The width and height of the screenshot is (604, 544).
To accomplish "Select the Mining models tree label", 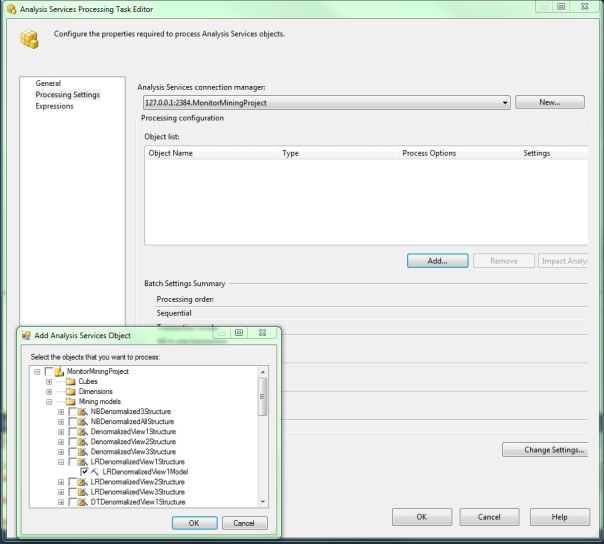I will pyautogui.click(x=99, y=401).
